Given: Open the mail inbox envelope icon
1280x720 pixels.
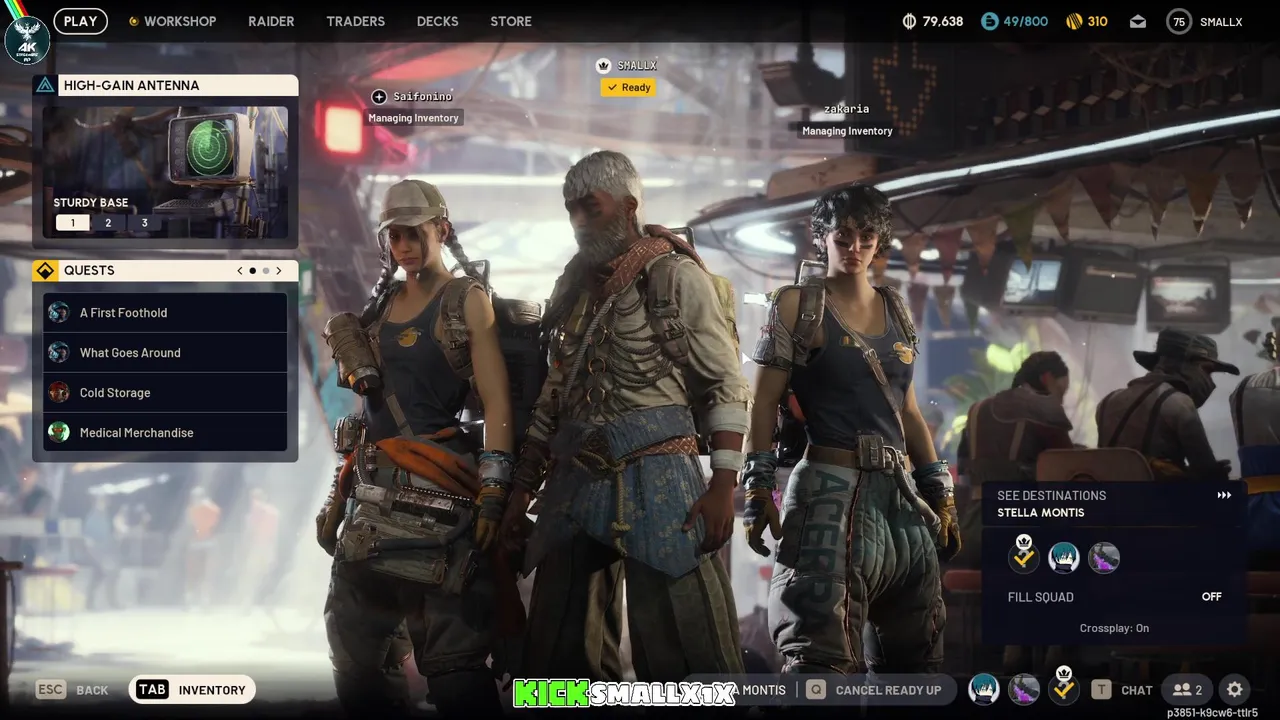Looking at the screenshot, I should (1138, 21).
